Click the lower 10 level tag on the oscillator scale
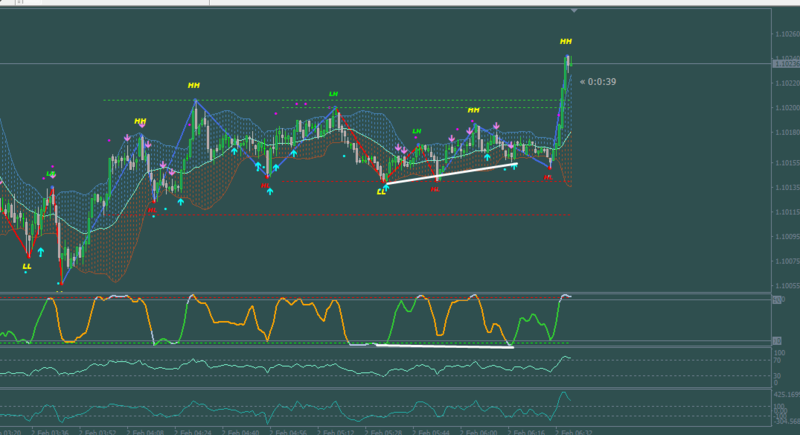This screenshot has width=800, height=435. [777, 341]
